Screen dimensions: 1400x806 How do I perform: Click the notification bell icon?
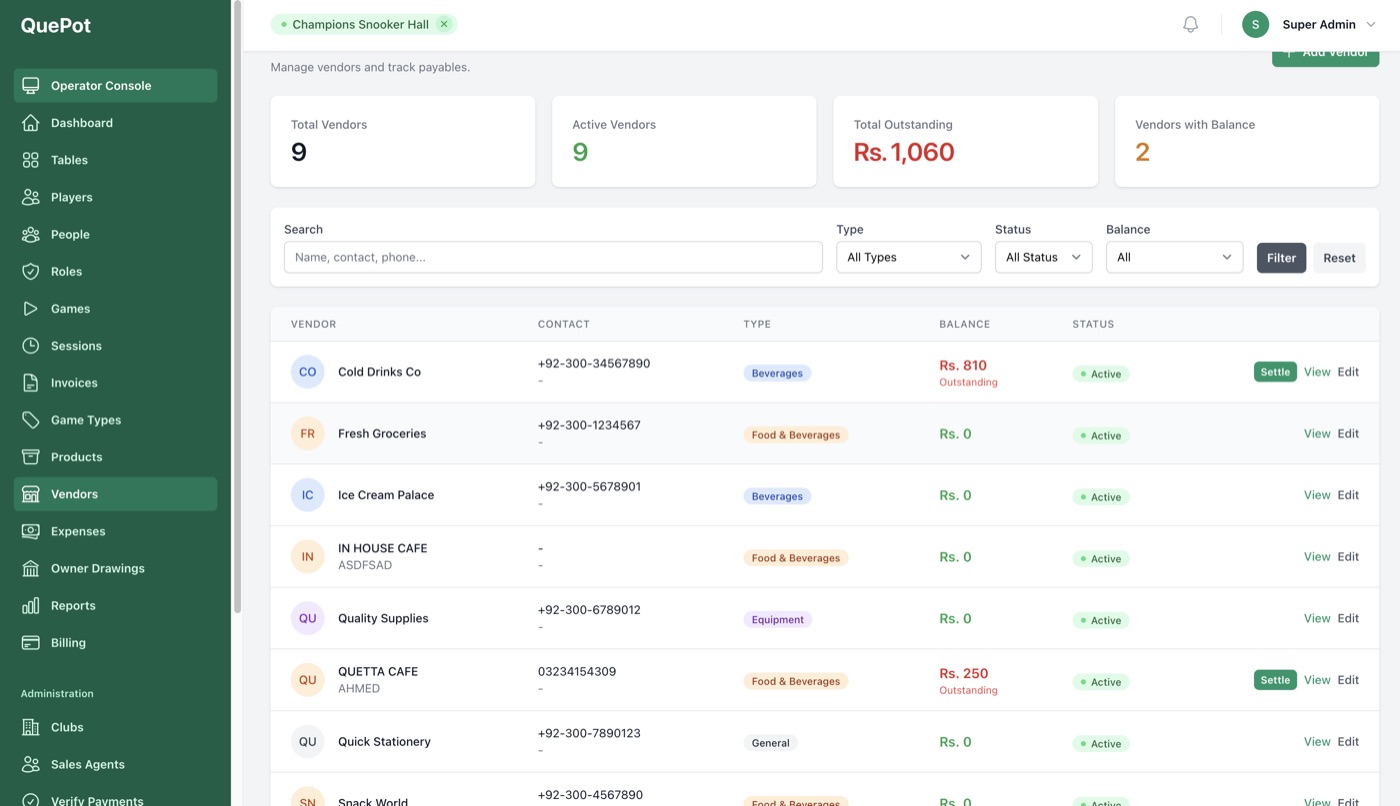pos(1190,25)
